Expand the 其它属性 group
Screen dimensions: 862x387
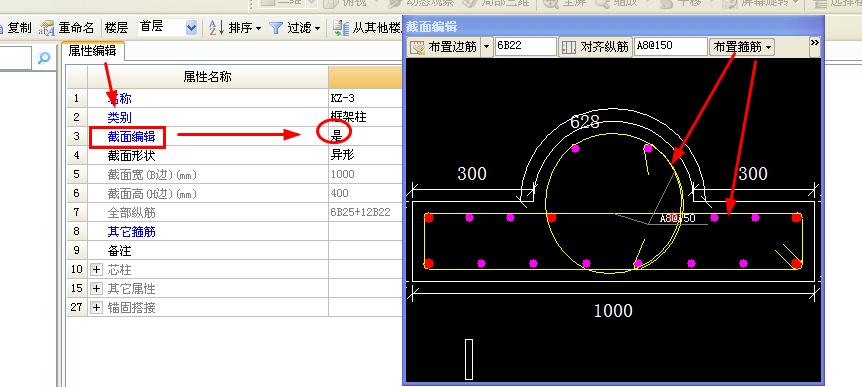pos(97,289)
